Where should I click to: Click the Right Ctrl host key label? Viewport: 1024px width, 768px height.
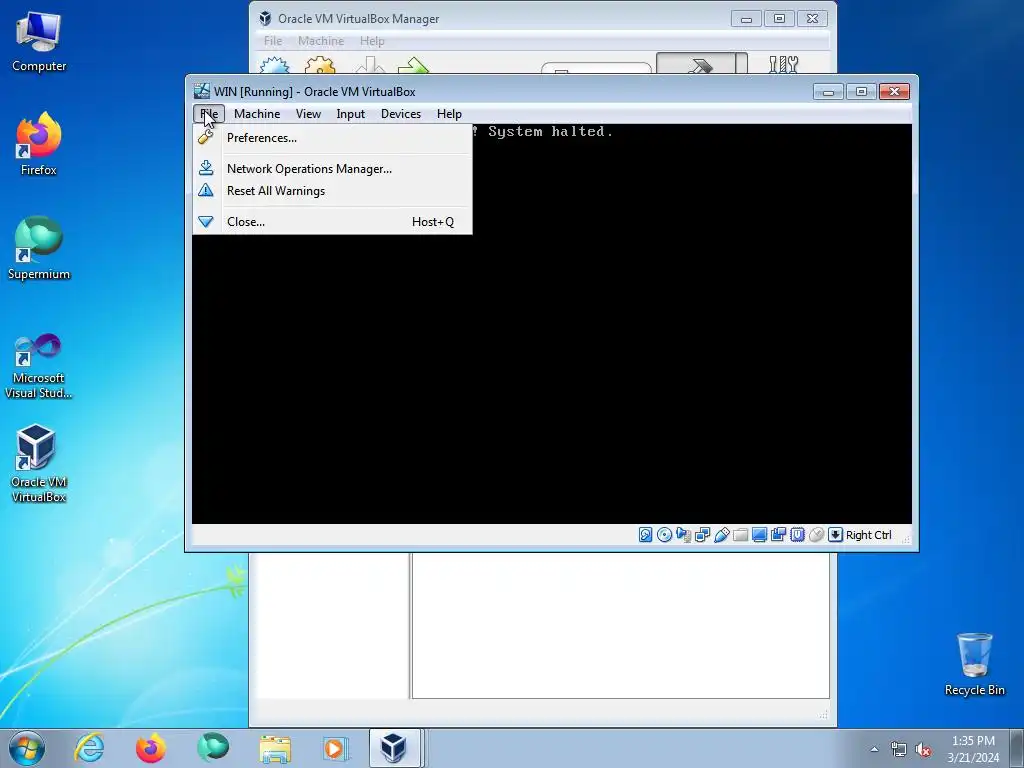869,535
